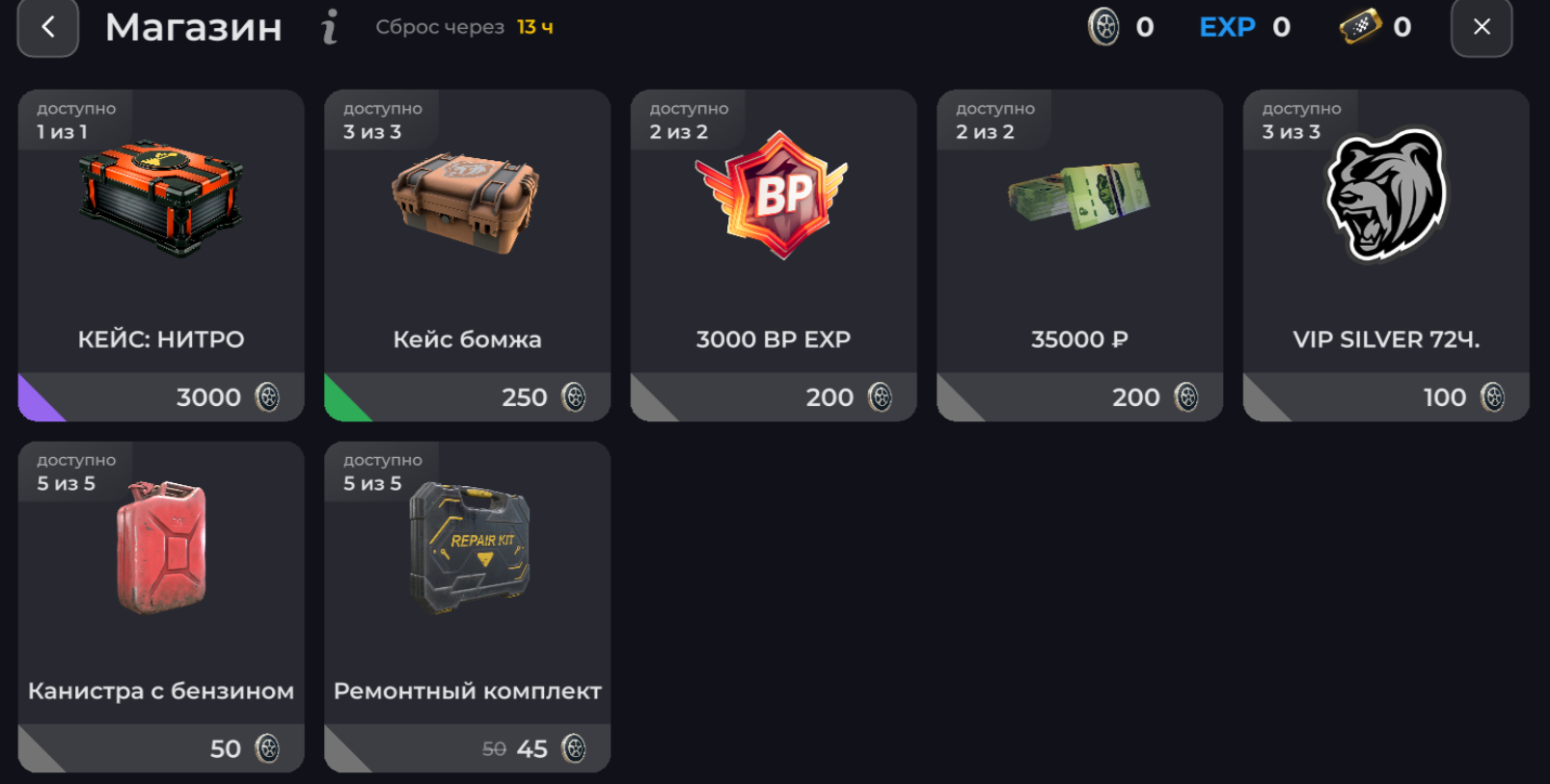This screenshot has height=784, width=1550.
Task: Buy 3000 BP EXP for 200
Action: (x=774, y=397)
